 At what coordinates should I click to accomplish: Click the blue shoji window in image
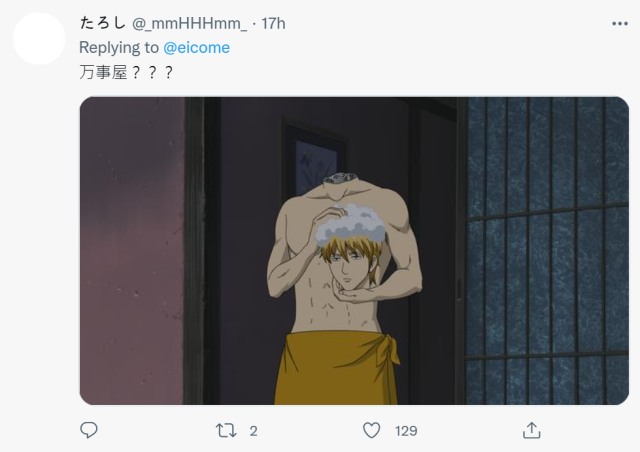pos(547,251)
